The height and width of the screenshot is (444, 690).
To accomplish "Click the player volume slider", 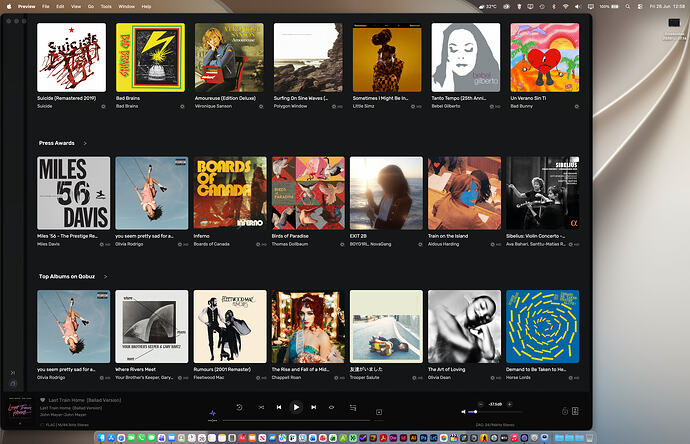I will (x=495, y=412).
